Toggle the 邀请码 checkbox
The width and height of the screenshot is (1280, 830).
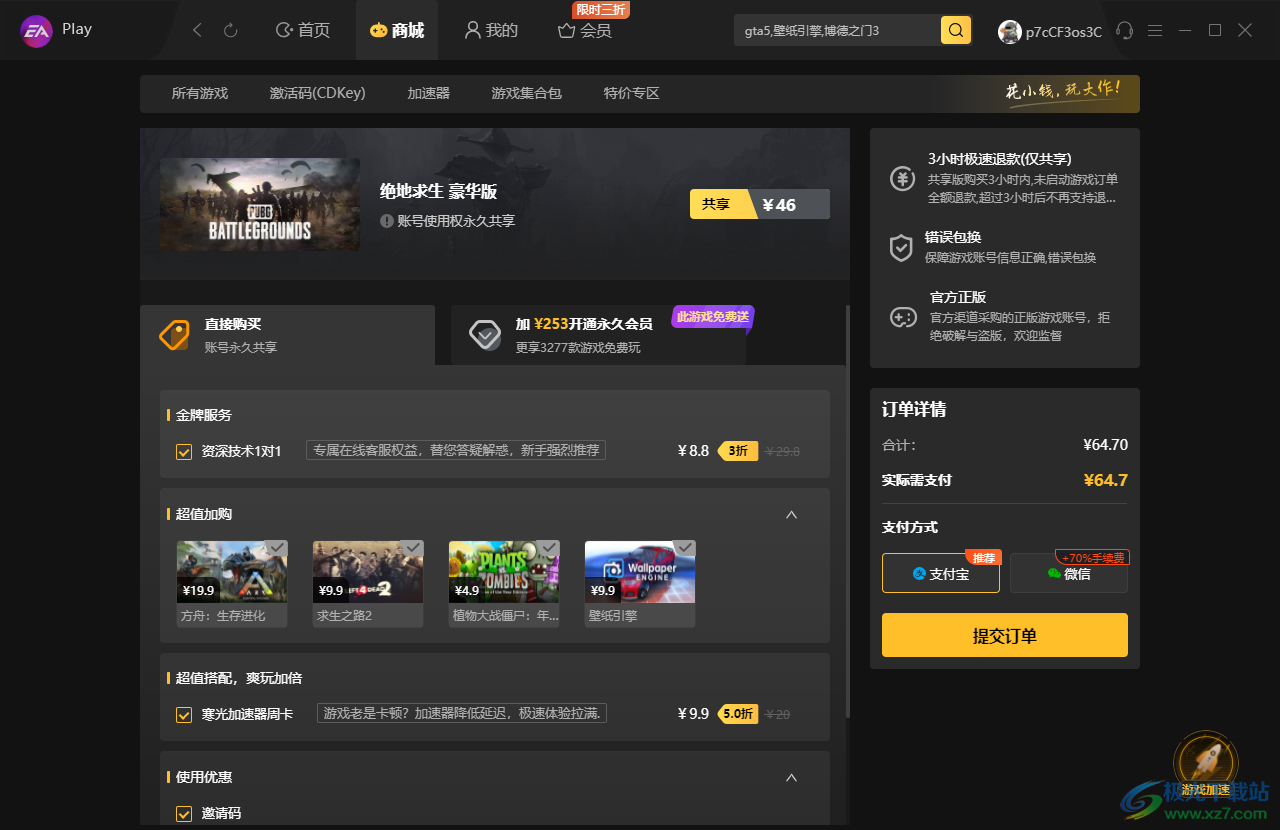click(184, 814)
